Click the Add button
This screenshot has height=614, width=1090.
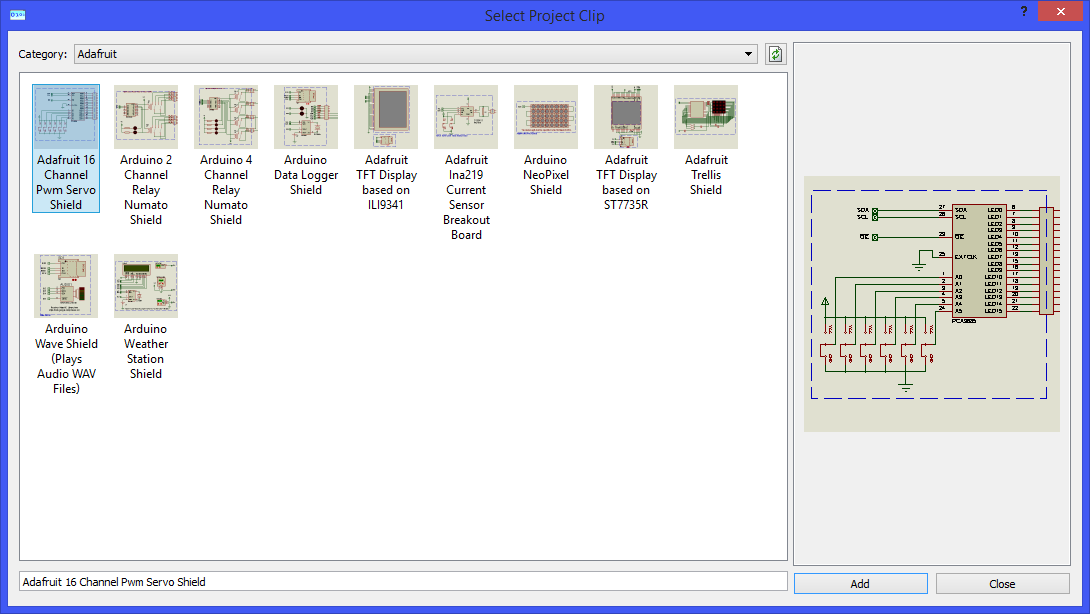pos(861,583)
